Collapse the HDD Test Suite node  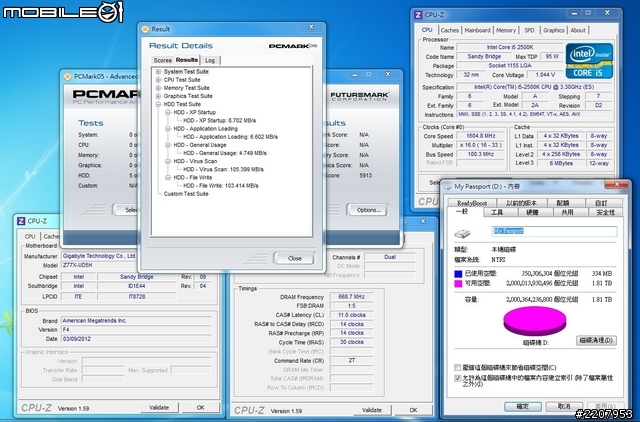click(158, 104)
